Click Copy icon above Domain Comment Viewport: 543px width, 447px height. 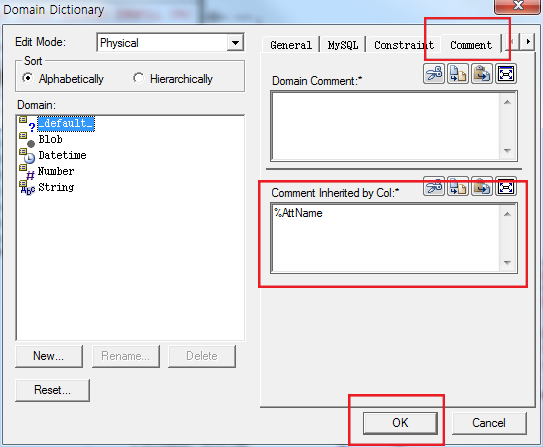[x=458, y=74]
